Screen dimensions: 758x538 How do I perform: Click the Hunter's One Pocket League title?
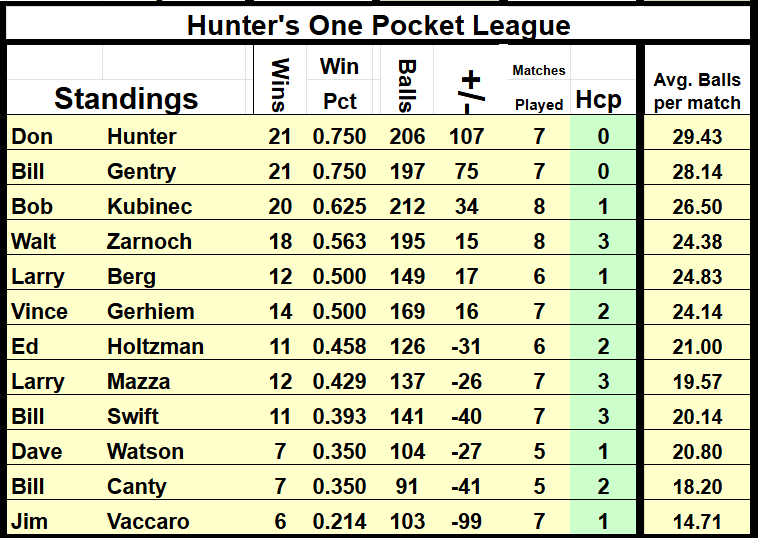point(378,26)
